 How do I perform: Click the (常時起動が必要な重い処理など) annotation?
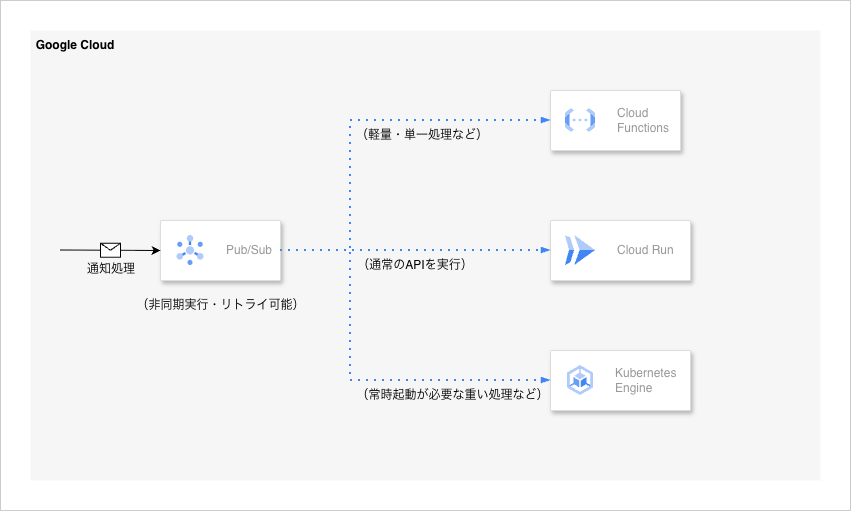point(451,395)
